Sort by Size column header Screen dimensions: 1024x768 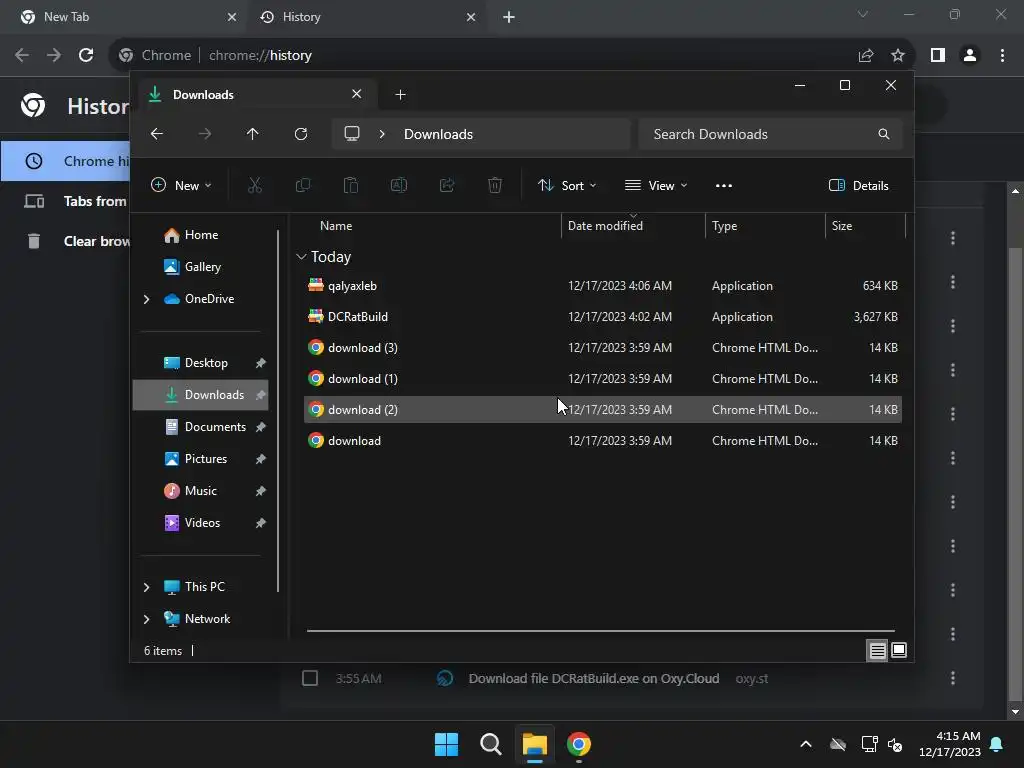pos(842,226)
